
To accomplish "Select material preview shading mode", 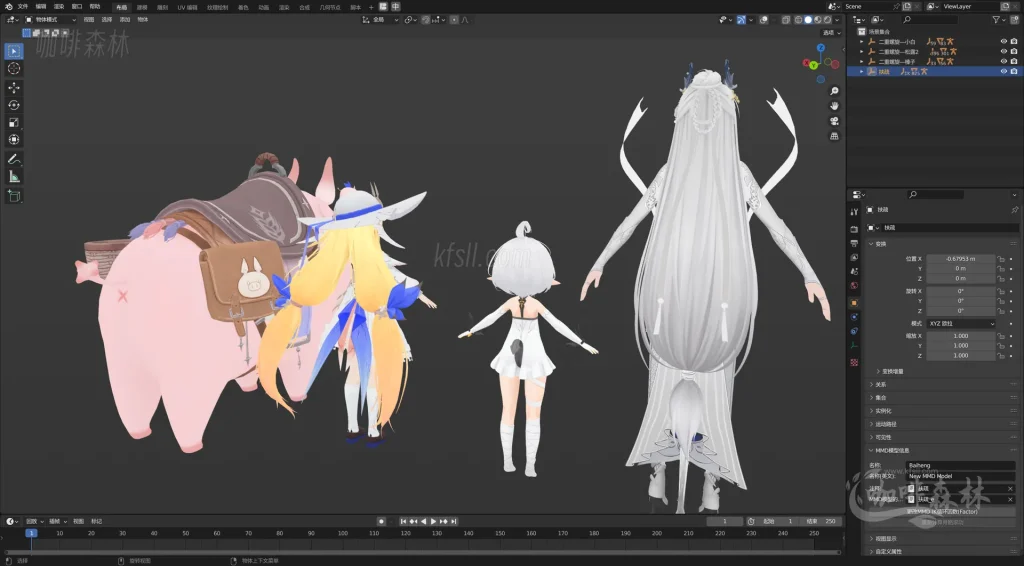I will tap(818, 20).
